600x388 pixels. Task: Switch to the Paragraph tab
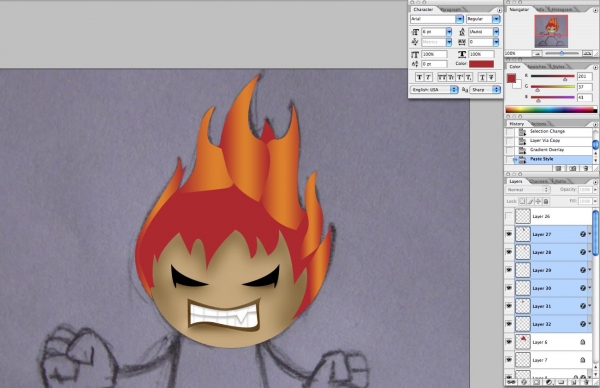451,9
